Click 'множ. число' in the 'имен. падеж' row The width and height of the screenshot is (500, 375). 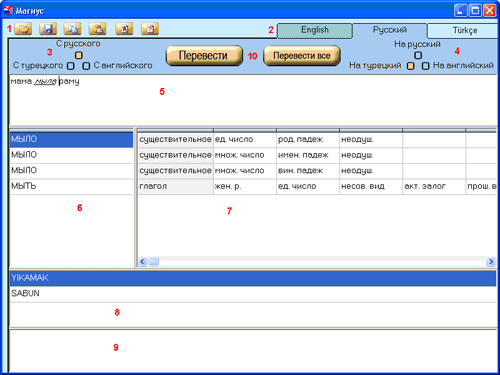pyautogui.click(x=245, y=155)
